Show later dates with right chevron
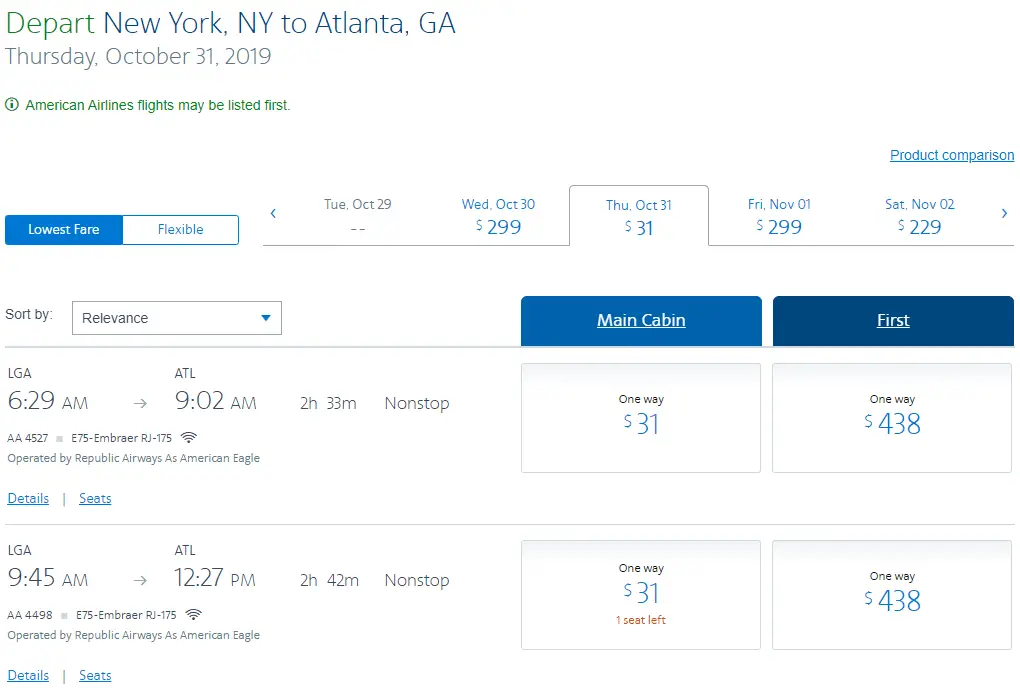The image size is (1020, 700). click(1004, 213)
